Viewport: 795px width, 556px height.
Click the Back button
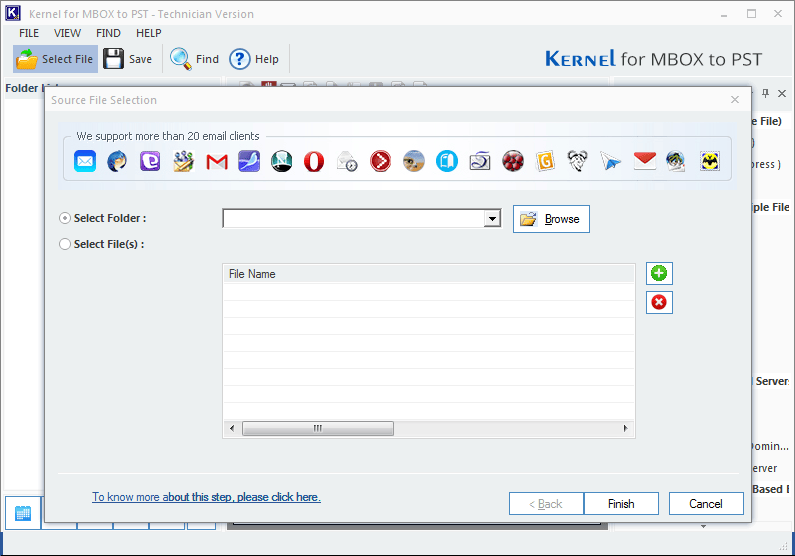pyautogui.click(x=546, y=504)
